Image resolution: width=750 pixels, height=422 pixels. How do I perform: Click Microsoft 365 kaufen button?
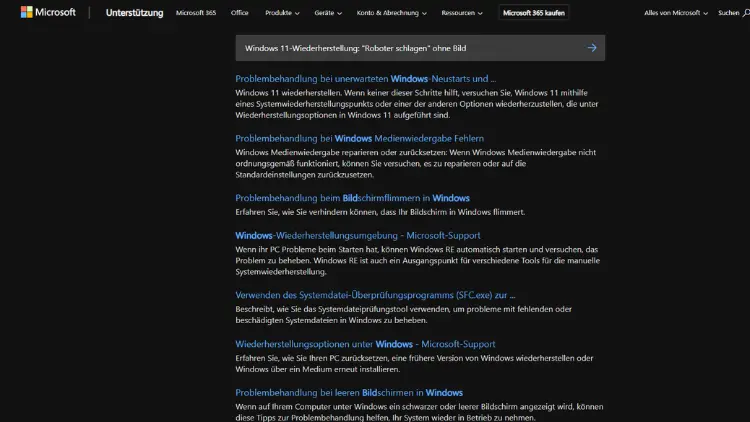point(534,13)
